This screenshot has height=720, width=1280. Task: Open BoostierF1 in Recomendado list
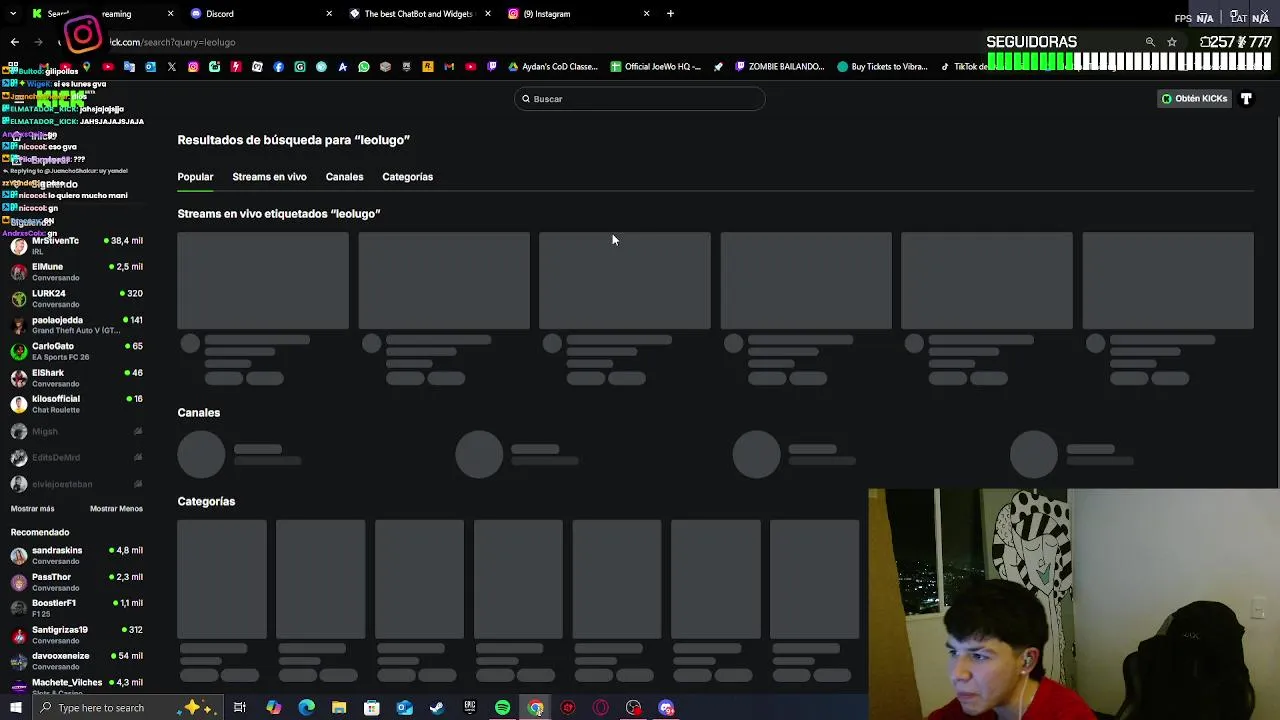pos(76,608)
